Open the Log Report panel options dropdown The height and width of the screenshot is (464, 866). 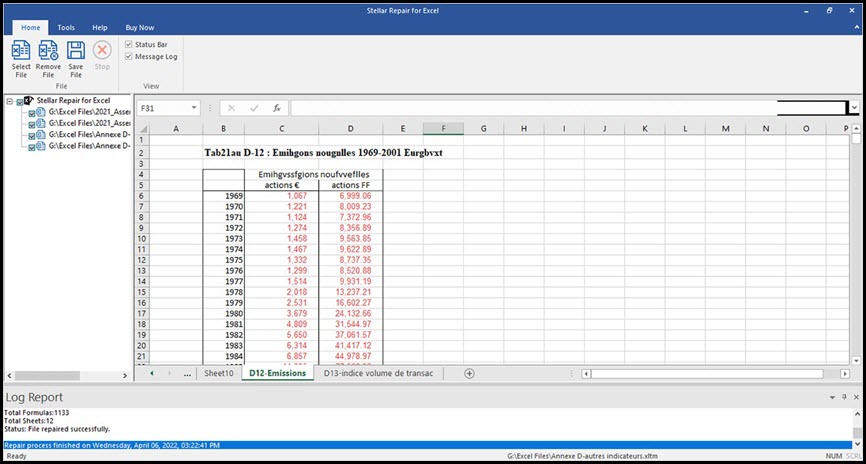[x=833, y=397]
